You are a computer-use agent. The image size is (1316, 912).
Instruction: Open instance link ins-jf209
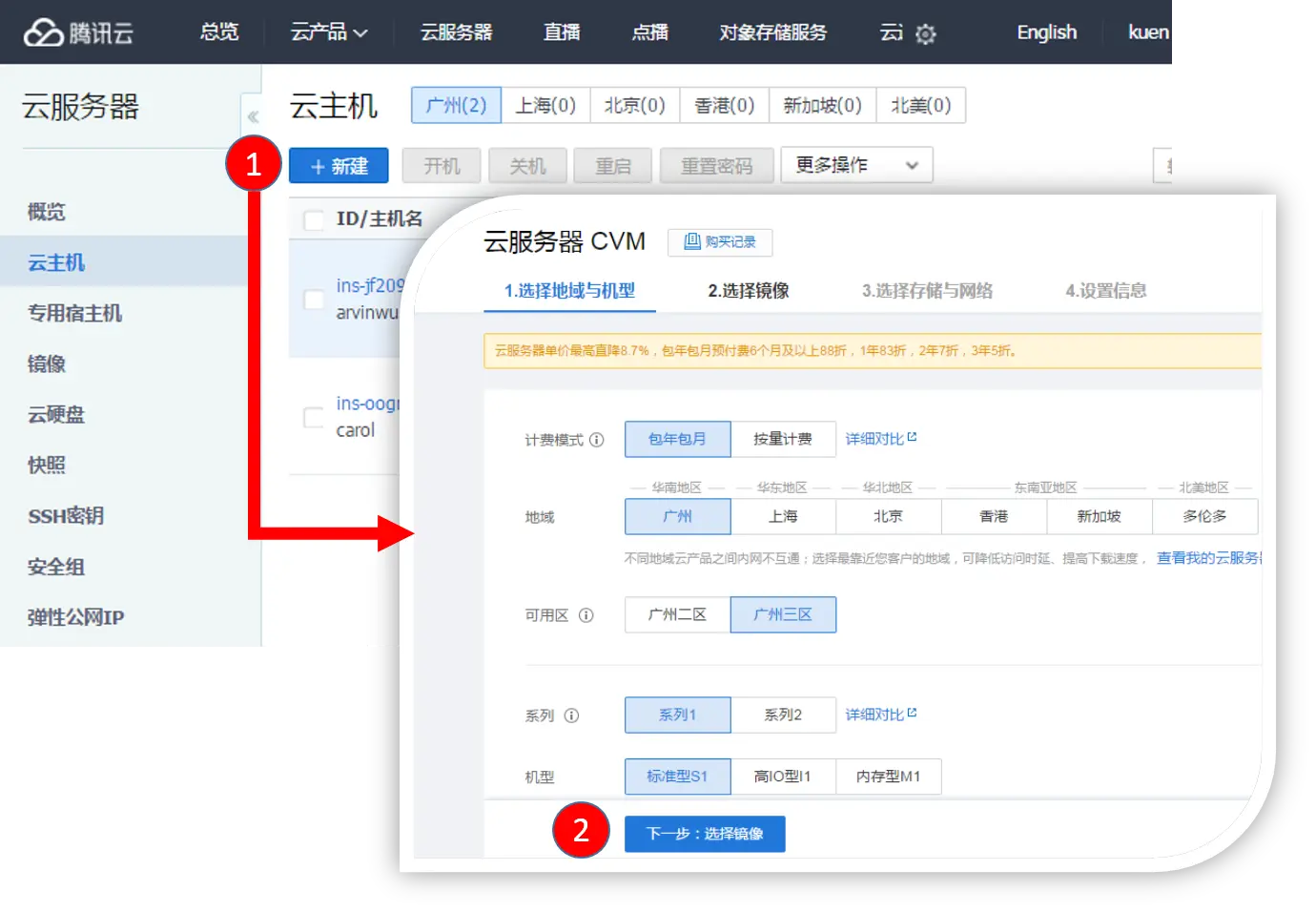(x=370, y=285)
